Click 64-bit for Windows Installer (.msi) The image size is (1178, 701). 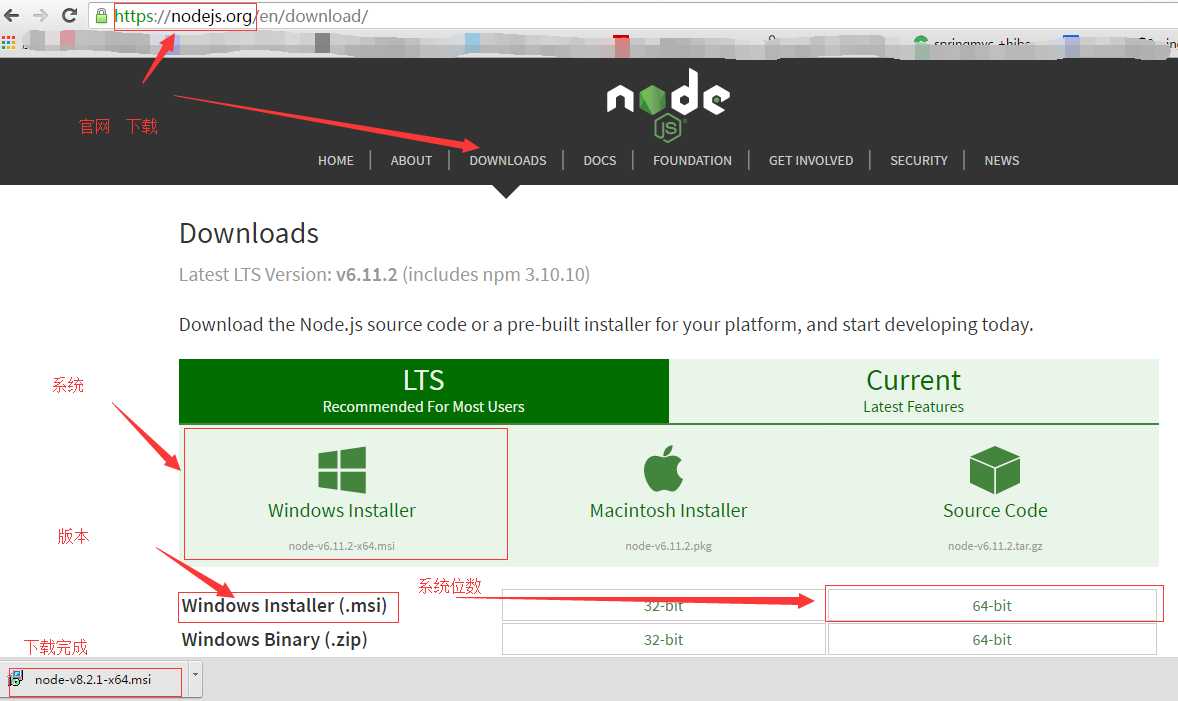[992, 606]
